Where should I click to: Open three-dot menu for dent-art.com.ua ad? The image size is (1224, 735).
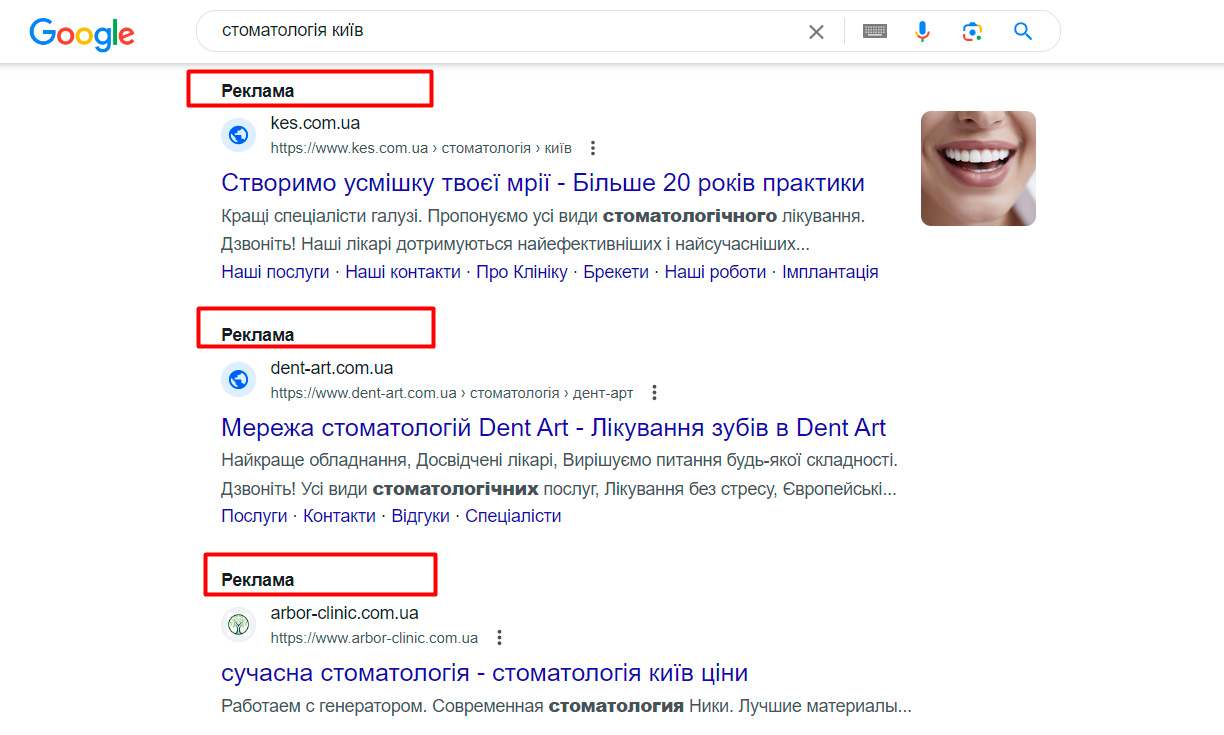(x=654, y=393)
